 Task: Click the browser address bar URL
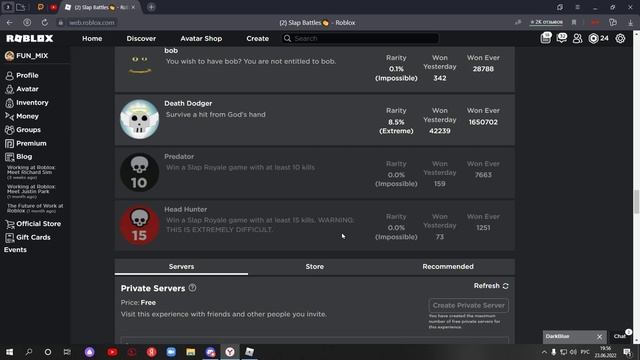click(x=91, y=22)
